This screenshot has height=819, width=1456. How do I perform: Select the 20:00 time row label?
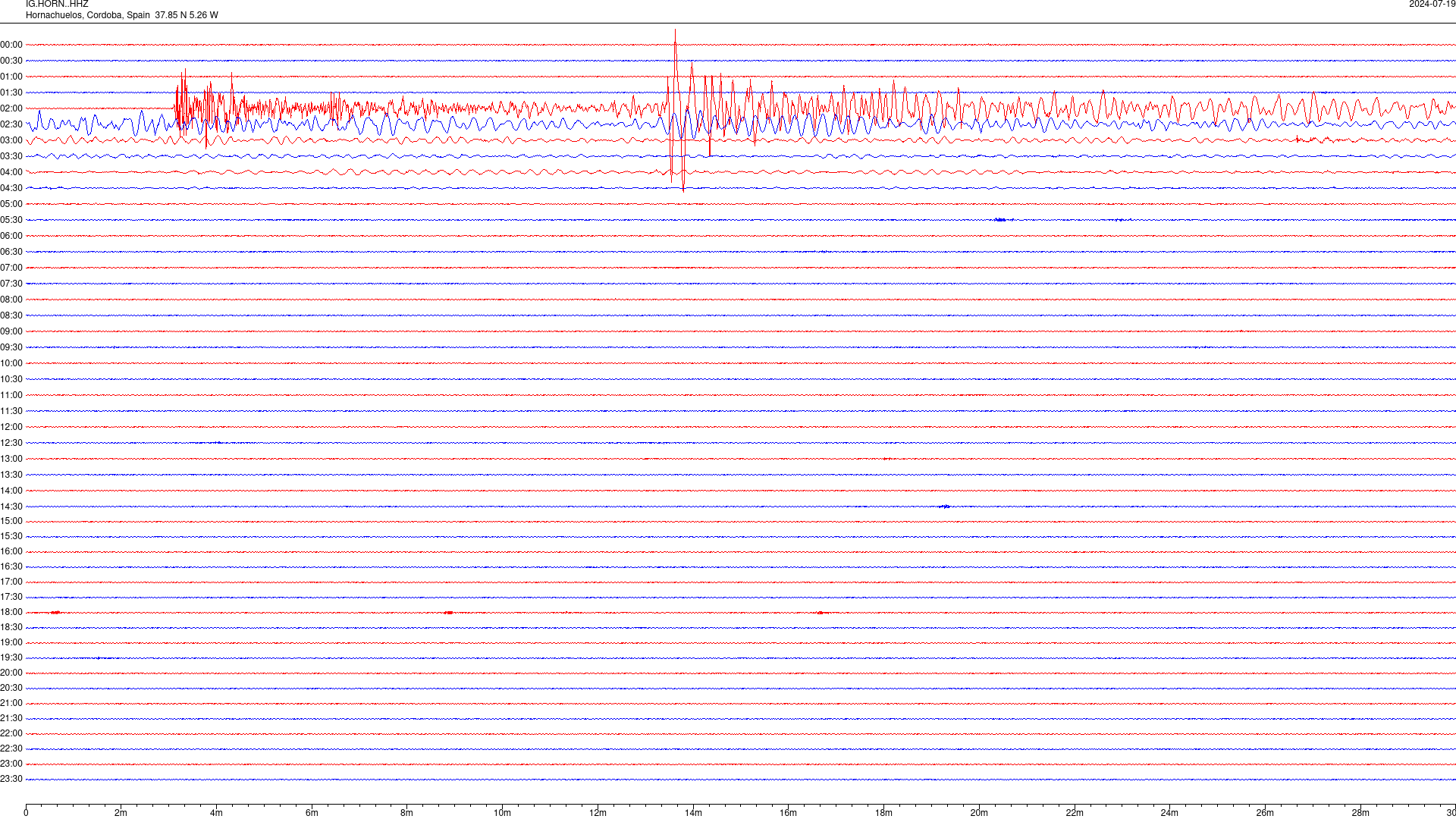(x=11, y=673)
